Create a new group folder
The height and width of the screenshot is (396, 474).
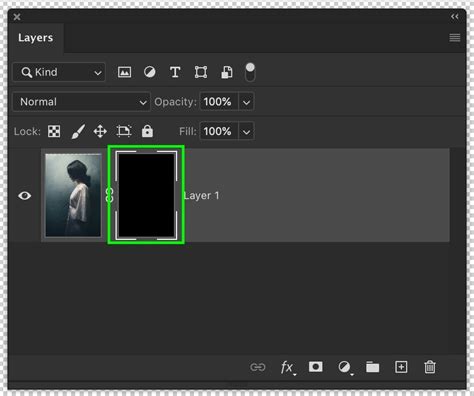click(372, 367)
